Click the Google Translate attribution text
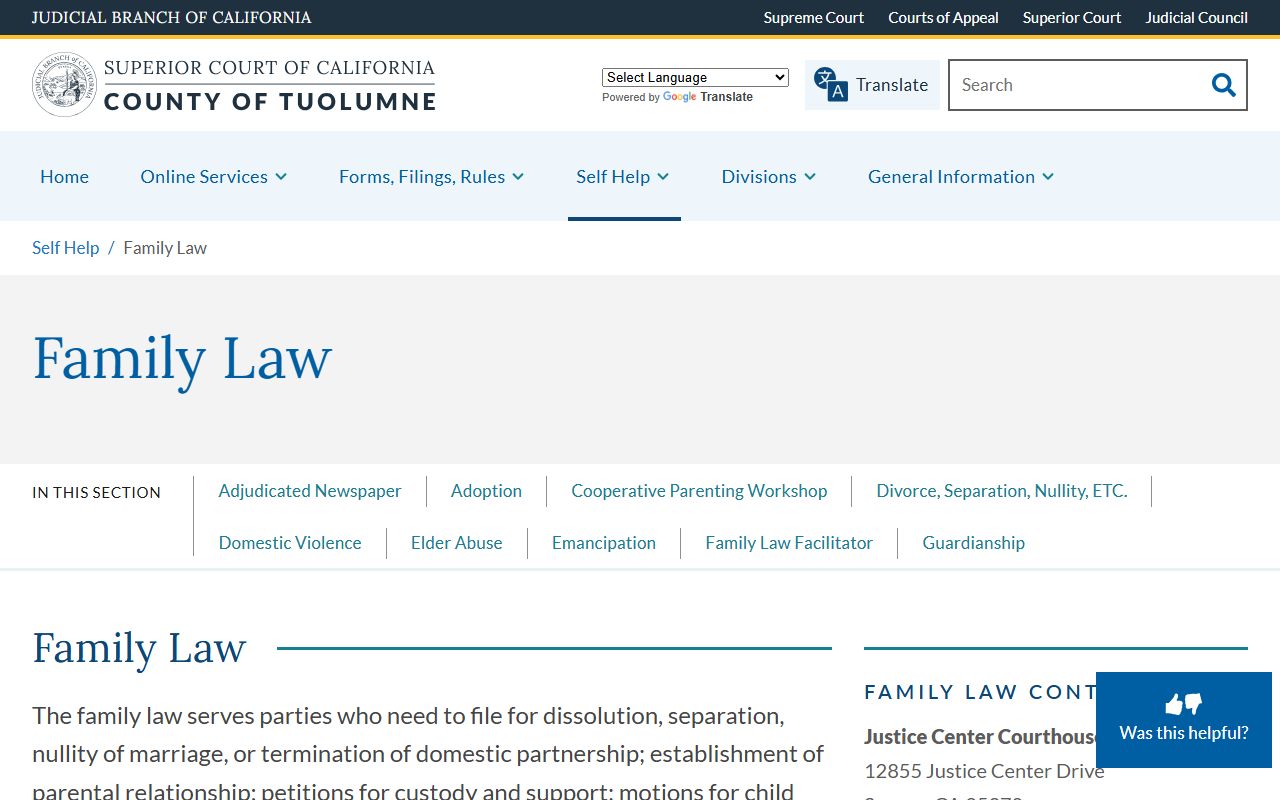The image size is (1280, 800). coord(677,97)
